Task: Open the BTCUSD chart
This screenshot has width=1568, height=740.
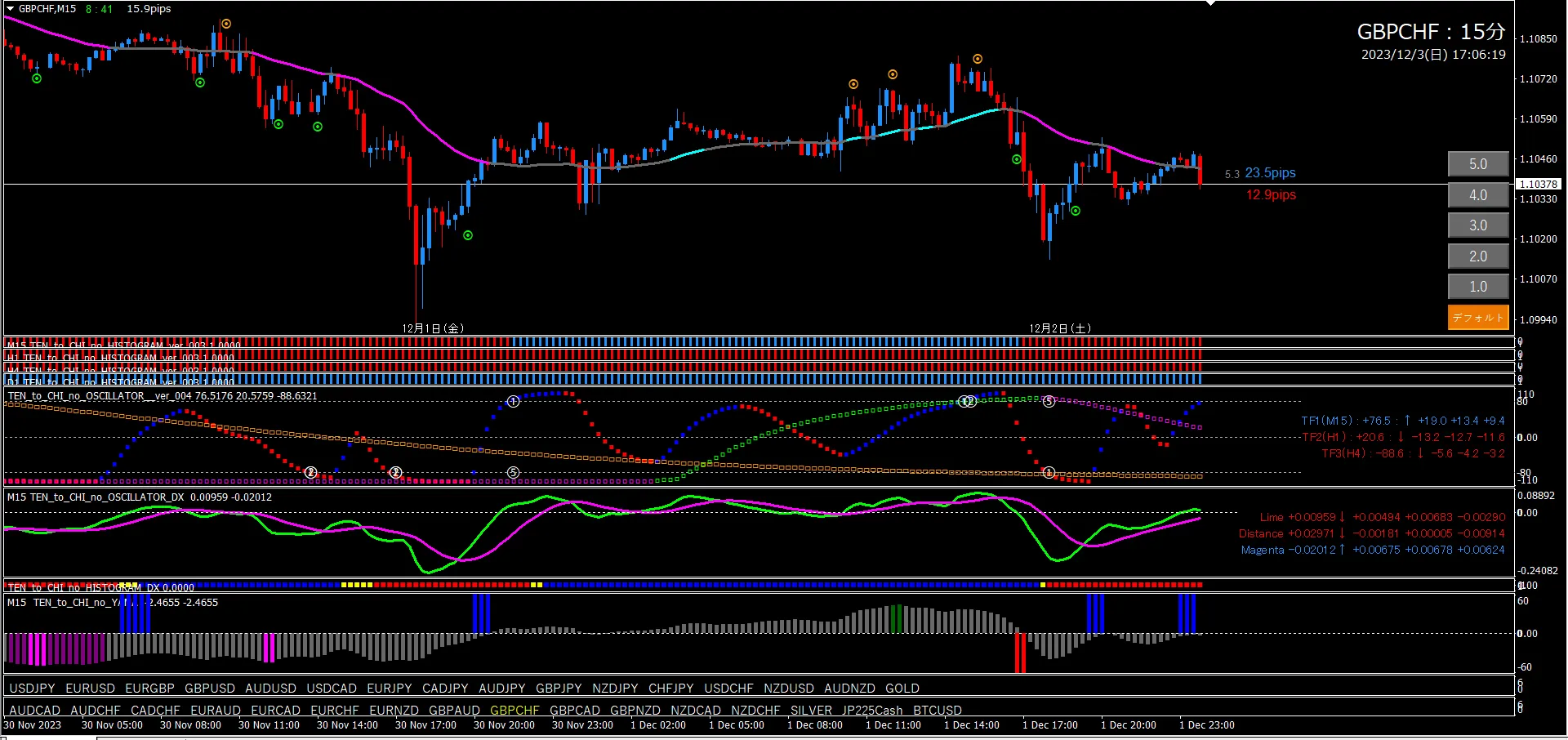Action: coord(938,711)
